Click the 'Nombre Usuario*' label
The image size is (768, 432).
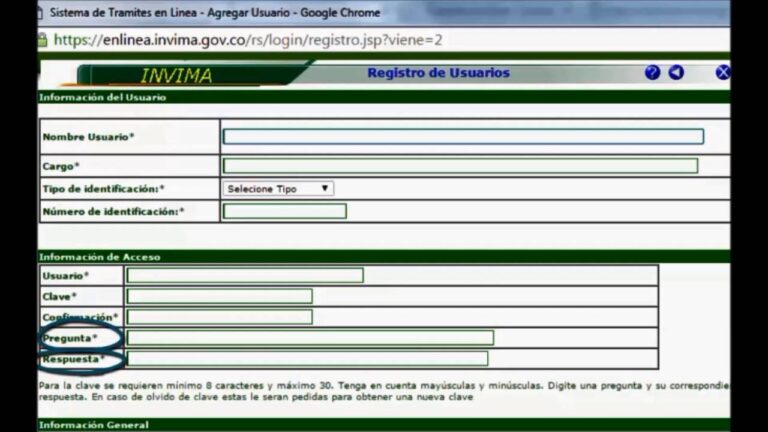pos(89,137)
